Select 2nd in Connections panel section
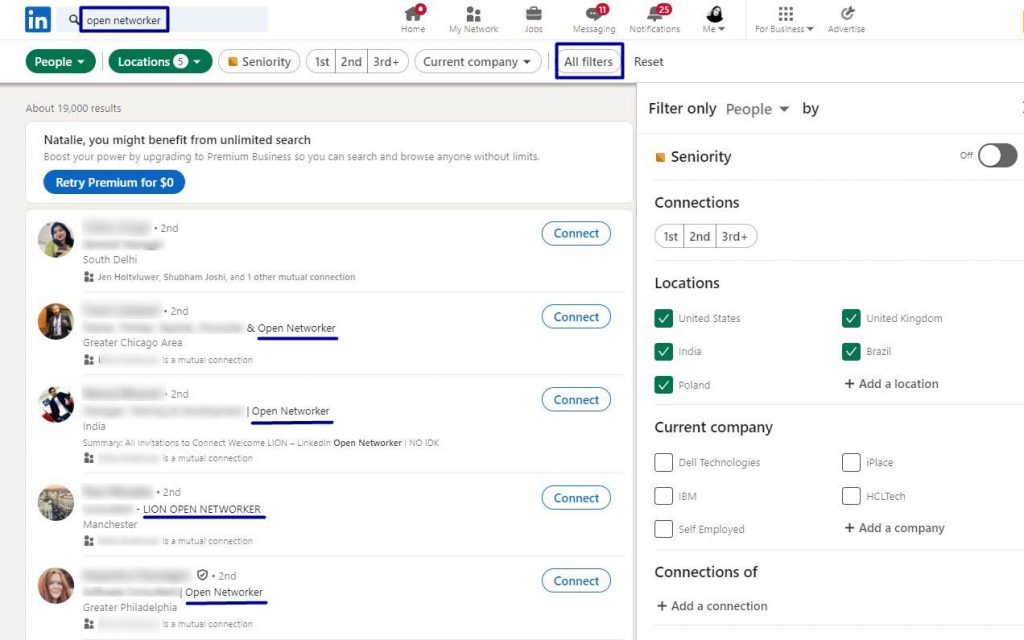 click(699, 236)
